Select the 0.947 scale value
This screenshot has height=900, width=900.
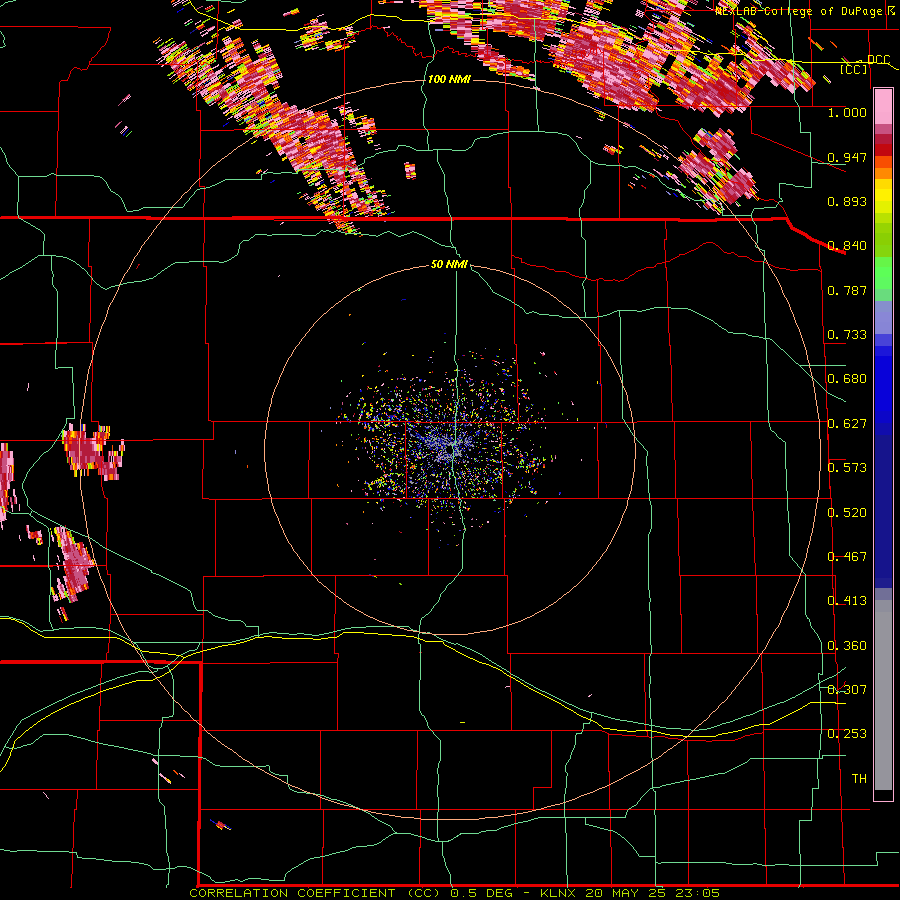point(847,157)
